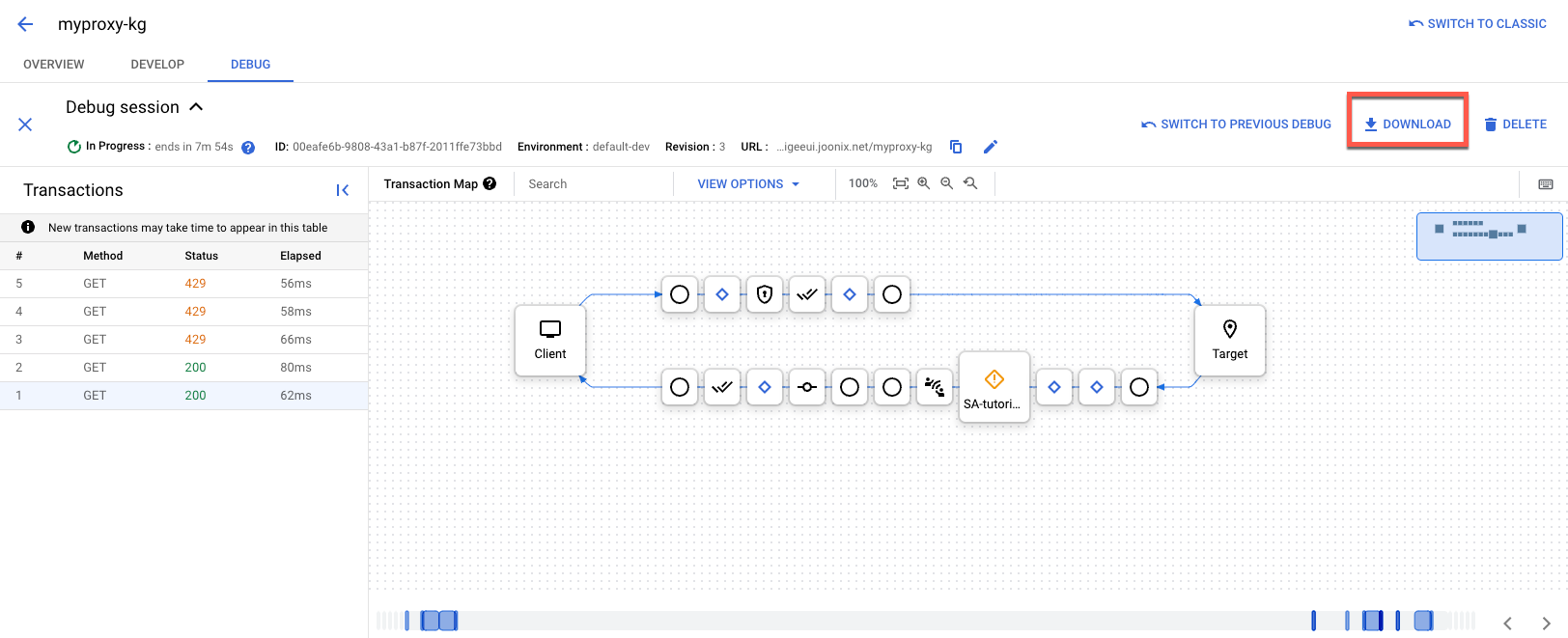1568x638 pixels.
Task: Select the Target node
Action: click(x=1230, y=341)
